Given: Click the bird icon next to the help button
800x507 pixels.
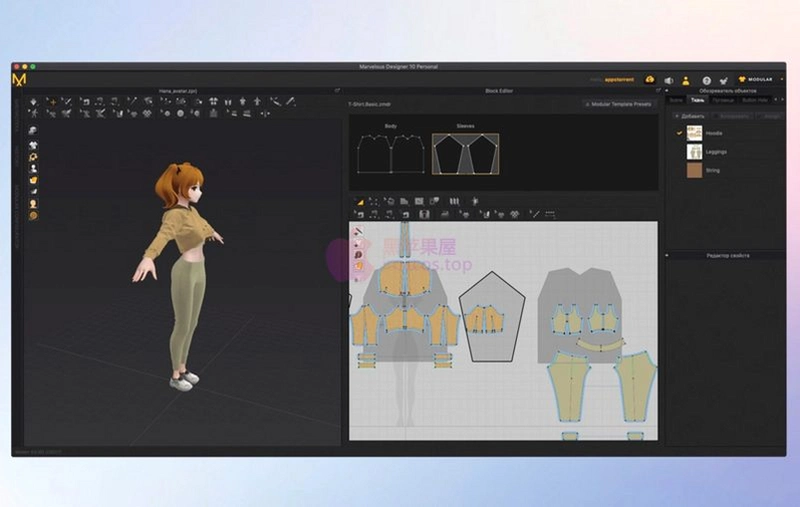Looking at the screenshot, I should [x=723, y=80].
